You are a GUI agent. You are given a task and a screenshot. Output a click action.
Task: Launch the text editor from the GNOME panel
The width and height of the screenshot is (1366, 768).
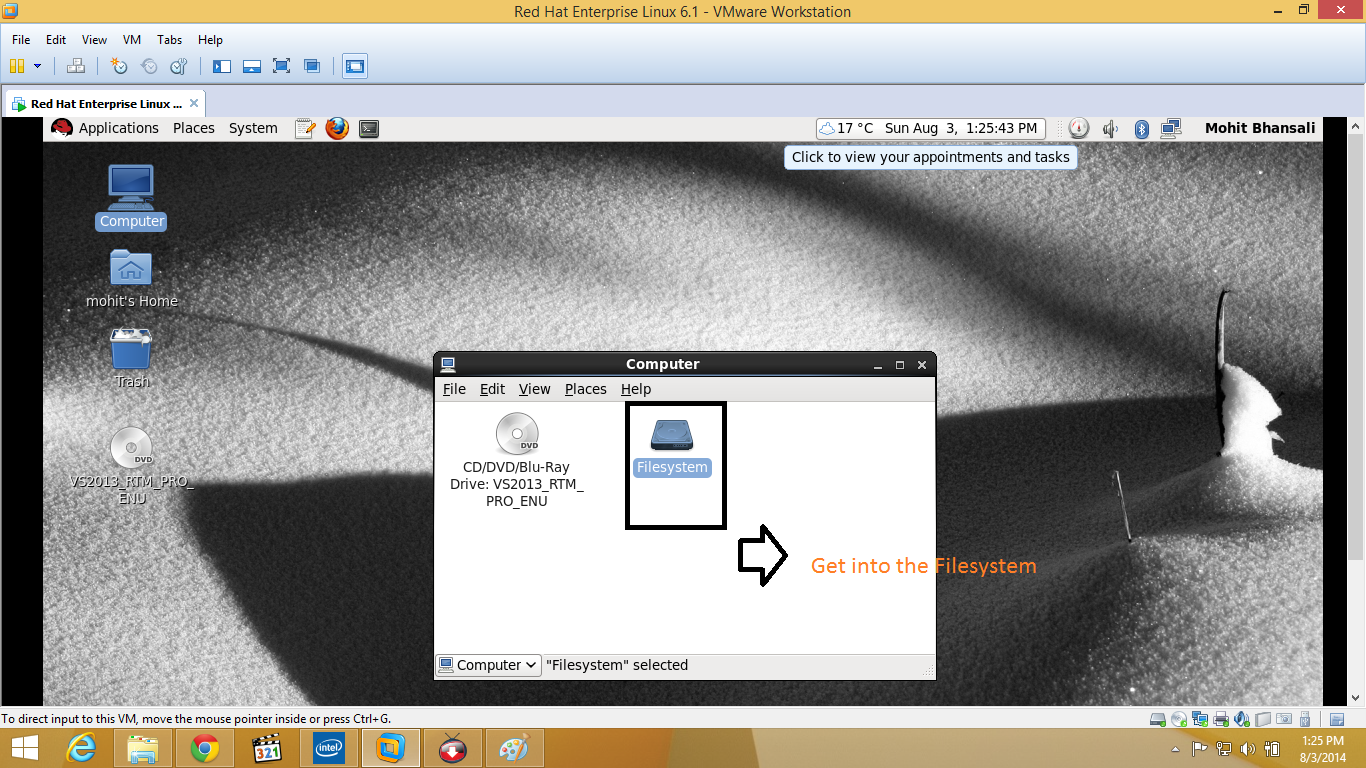306,128
